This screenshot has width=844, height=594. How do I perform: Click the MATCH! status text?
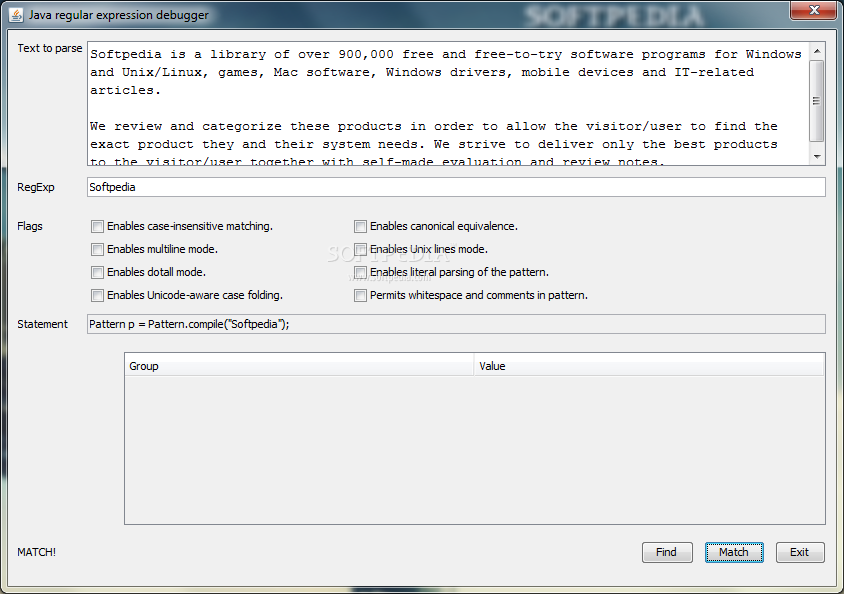click(37, 553)
